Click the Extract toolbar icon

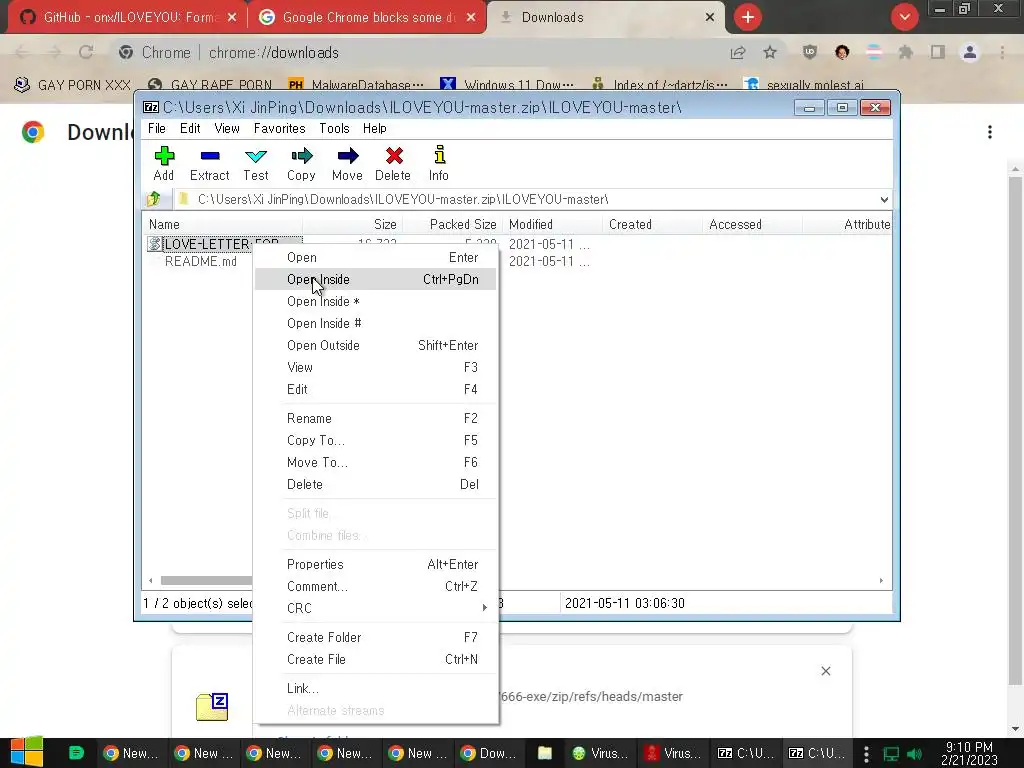(210, 163)
